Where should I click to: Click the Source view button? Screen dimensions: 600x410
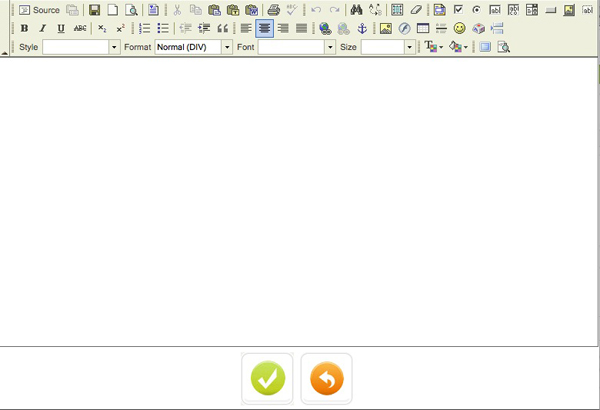39,10
